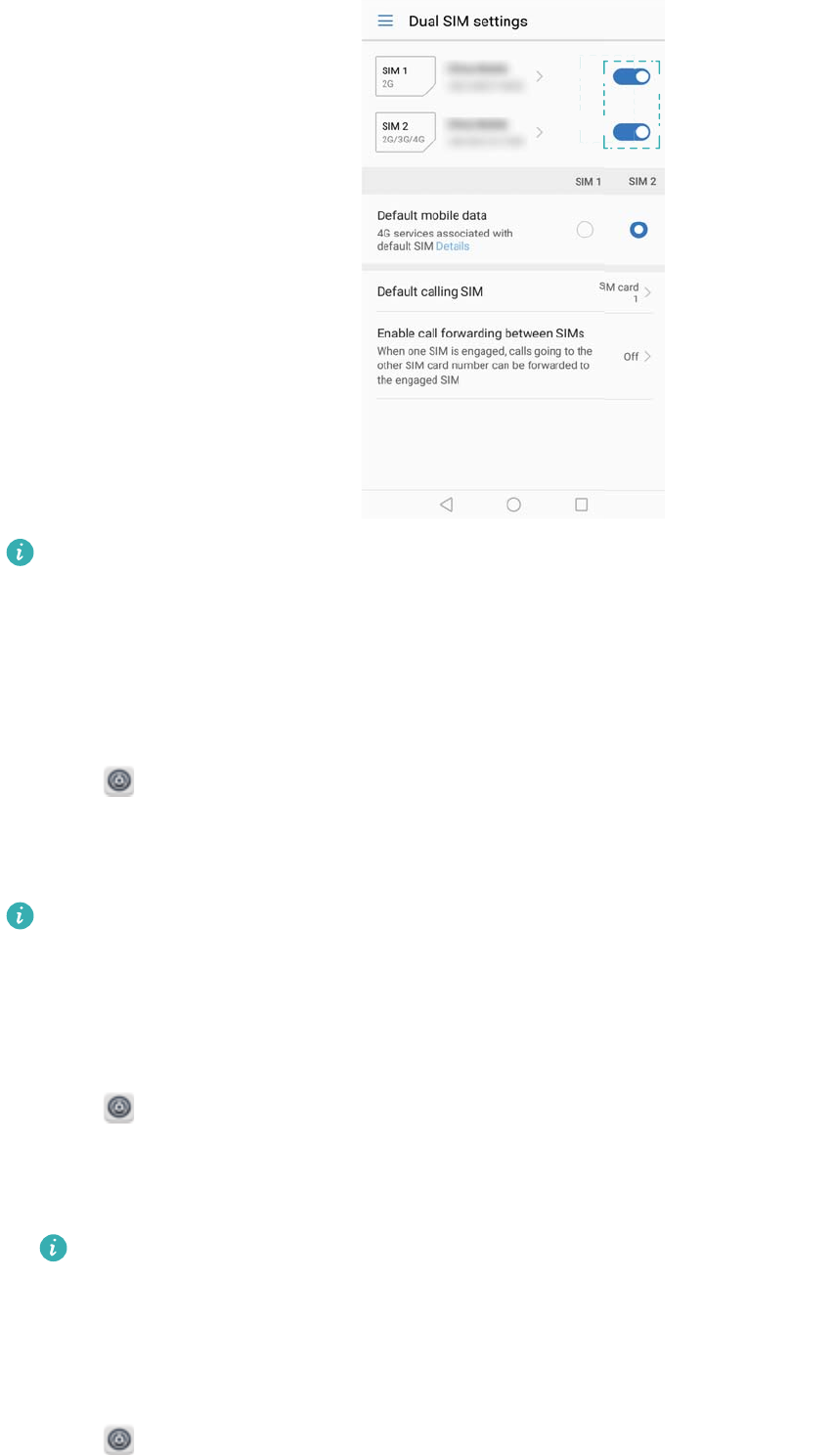This screenshot has height=1456, width=835.
Task: Tap the back triangle navigation button
Action: tap(446, 505)
